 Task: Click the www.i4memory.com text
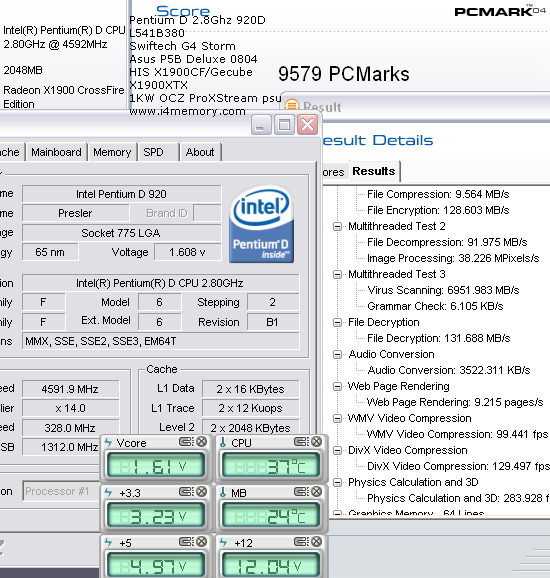(187, 111)
